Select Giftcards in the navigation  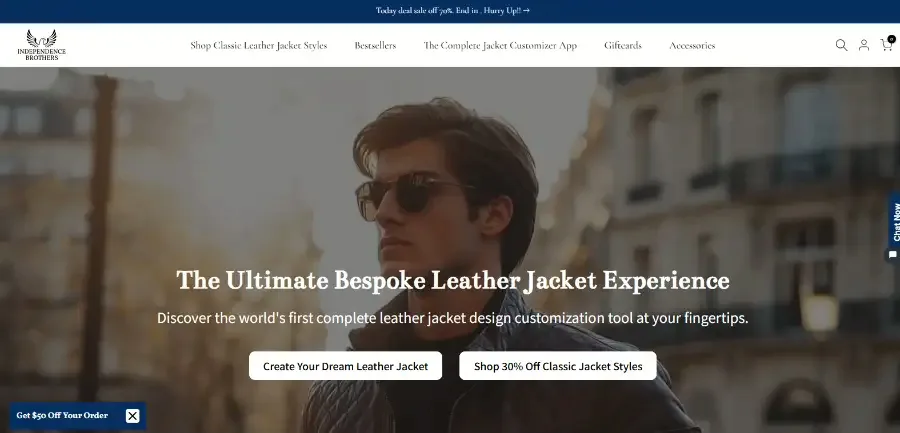click(x=623, y=45)
